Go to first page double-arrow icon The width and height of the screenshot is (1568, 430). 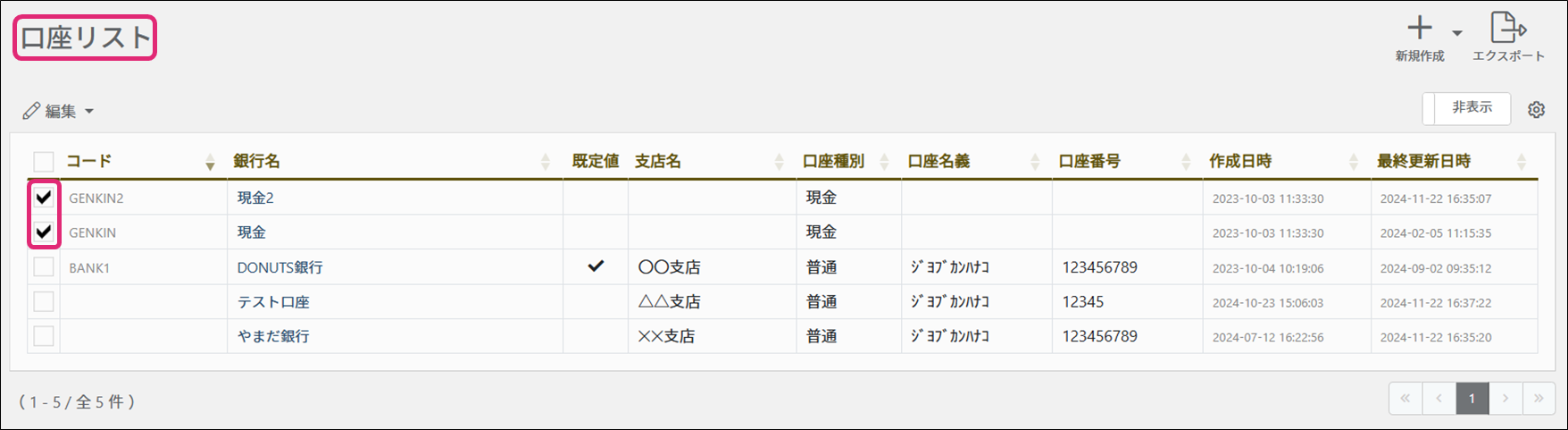(x=1405, y=399)
